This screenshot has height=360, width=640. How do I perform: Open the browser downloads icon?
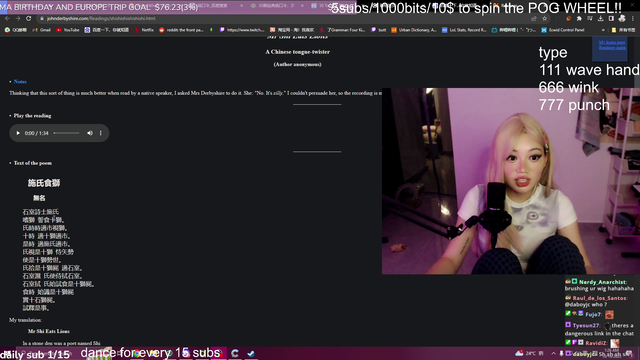pyautogui.click(x=600, y=18)
